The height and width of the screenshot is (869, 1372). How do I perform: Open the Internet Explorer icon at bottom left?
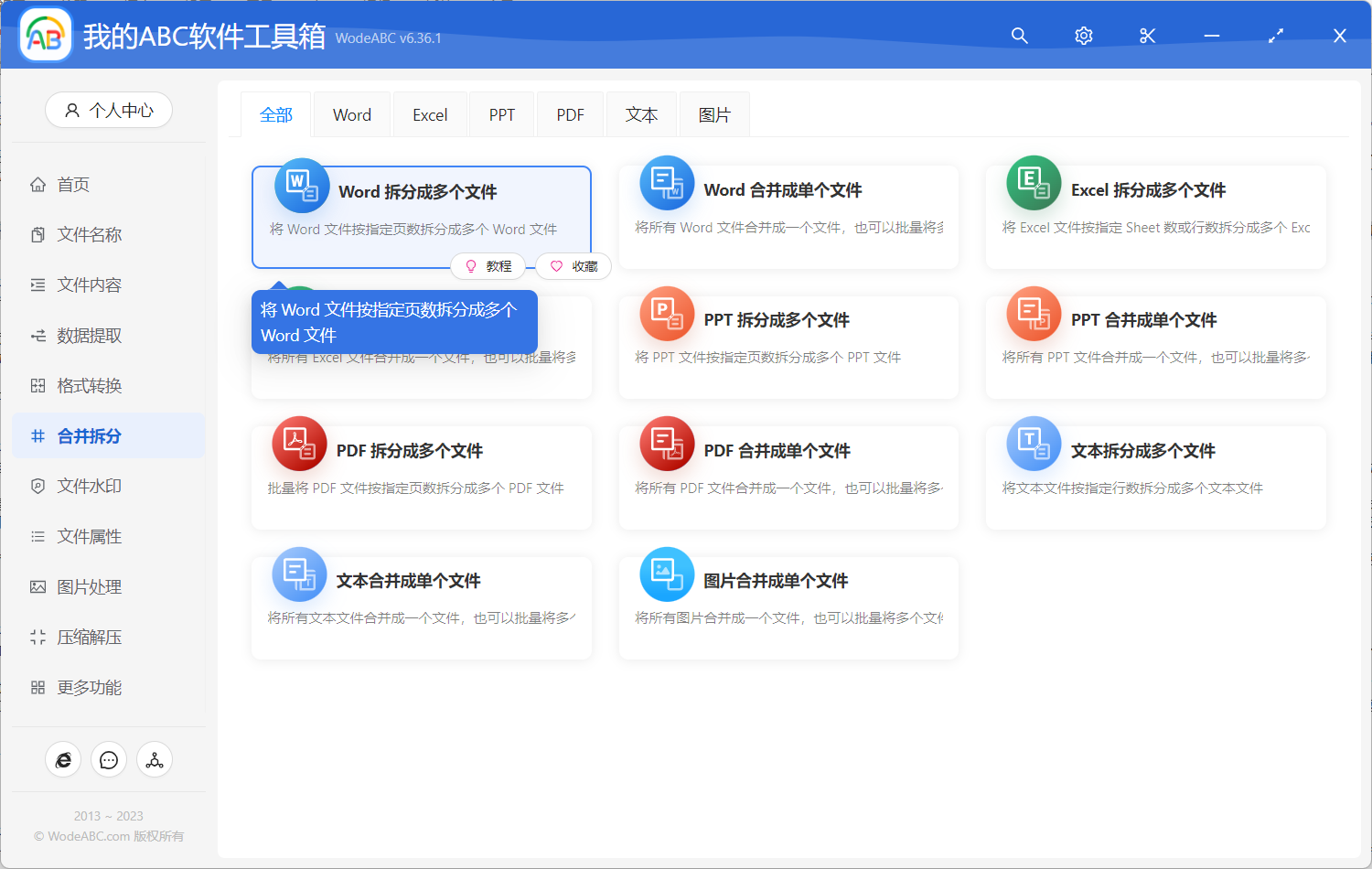63,759
